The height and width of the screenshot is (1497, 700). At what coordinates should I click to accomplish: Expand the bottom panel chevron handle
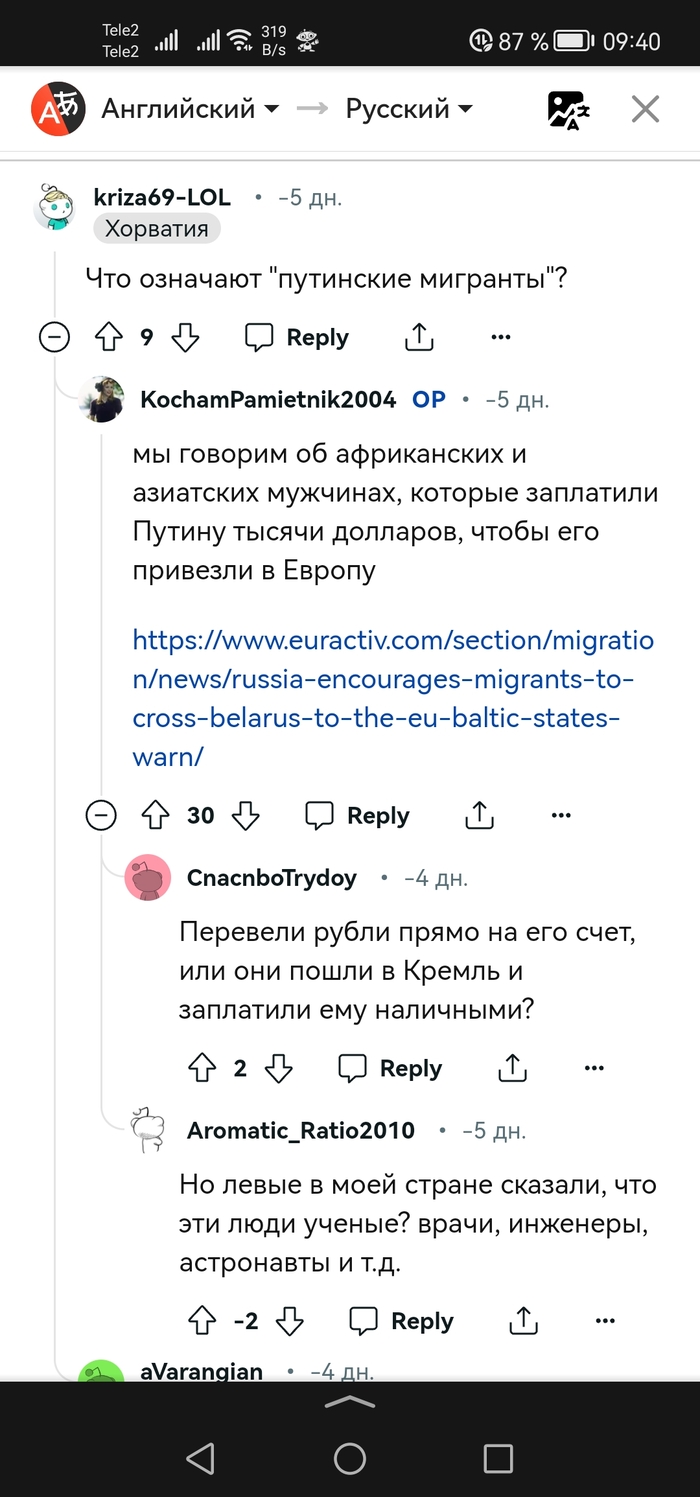350,1404
